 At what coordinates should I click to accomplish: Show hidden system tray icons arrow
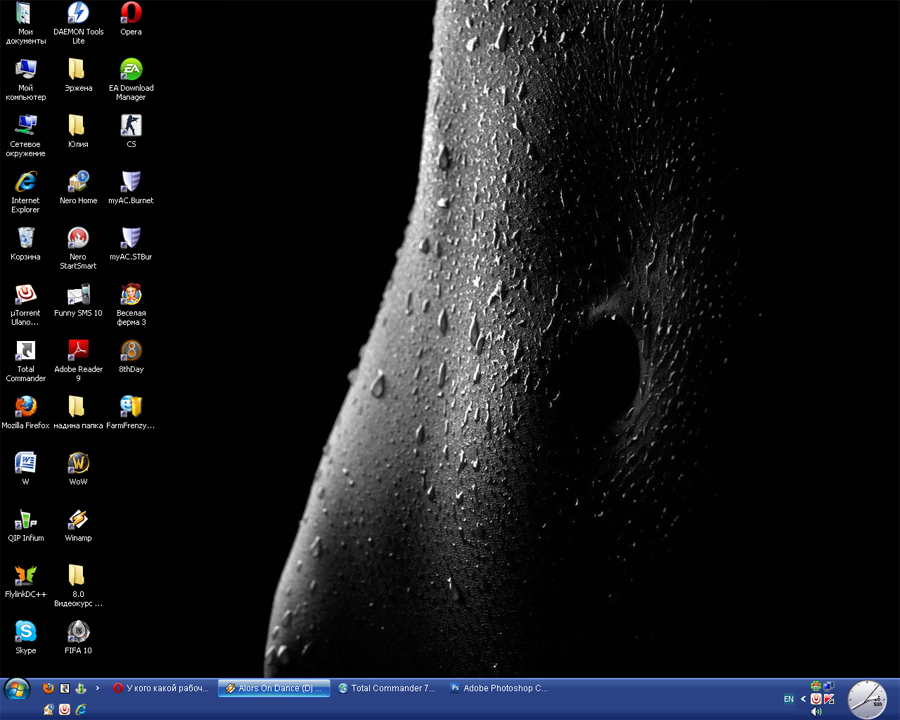pos(803,699)
